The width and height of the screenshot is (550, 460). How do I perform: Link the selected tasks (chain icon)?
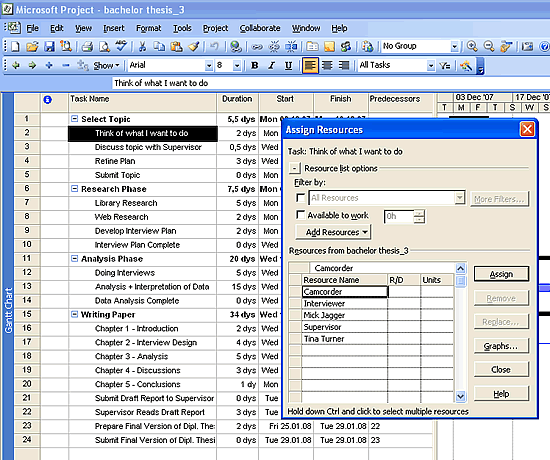pyautogui.click(x=257, y=46)
